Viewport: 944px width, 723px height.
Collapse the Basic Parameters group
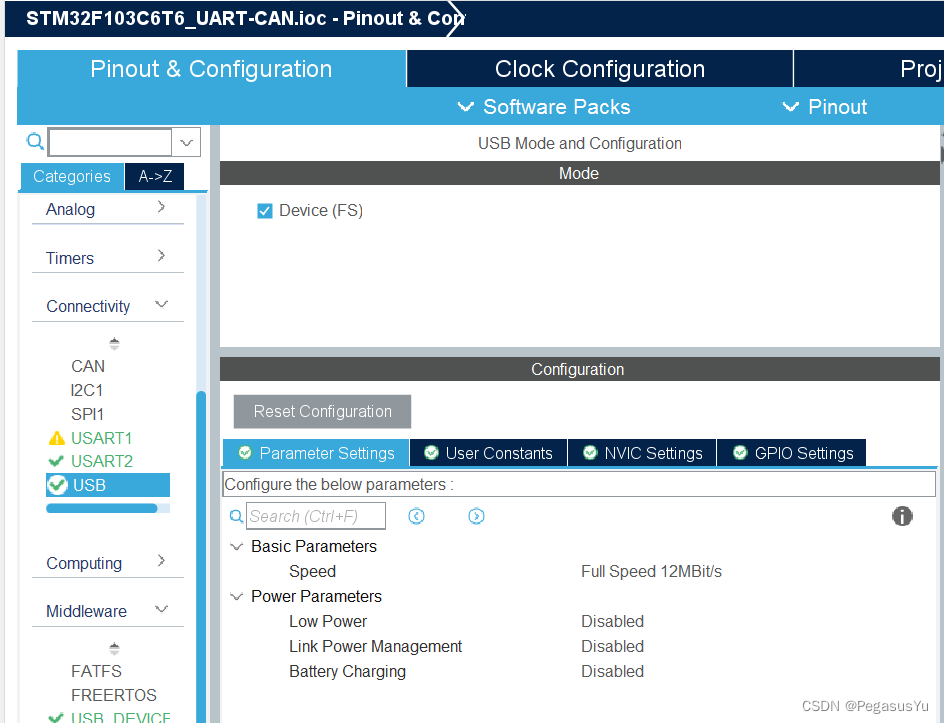coord(237,547)
